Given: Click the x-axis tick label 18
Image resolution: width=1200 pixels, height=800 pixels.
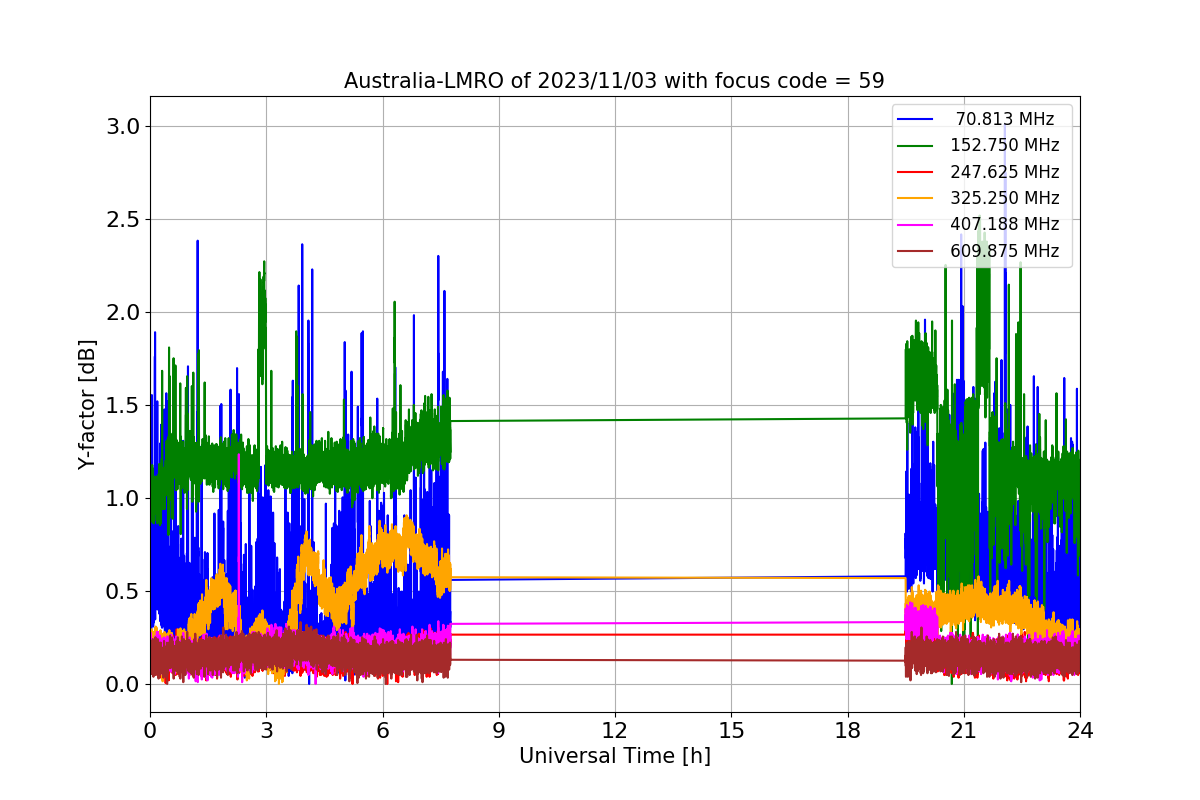Looking at the screenshot, I should [847, 730].
